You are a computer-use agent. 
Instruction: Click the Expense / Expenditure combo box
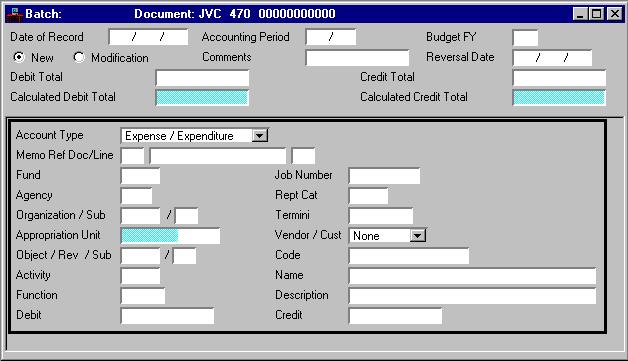click(x=194, y=136)
